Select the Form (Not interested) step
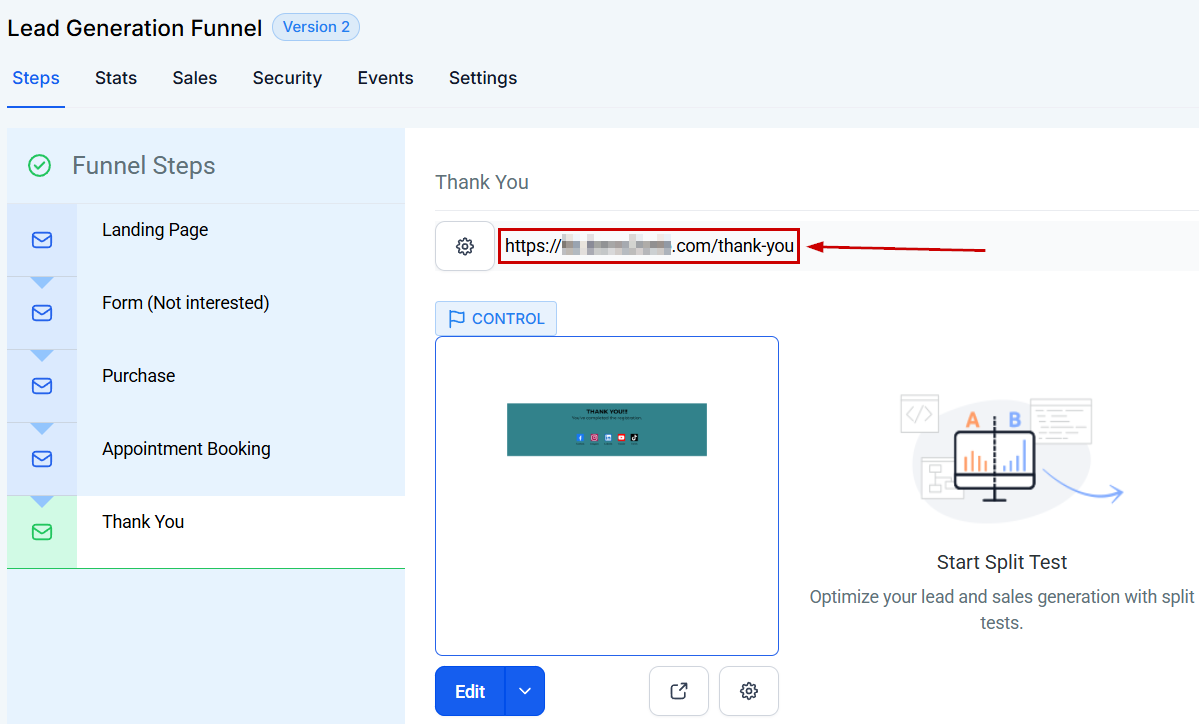This screenshot has height=724, width=1199. point(206,313)
